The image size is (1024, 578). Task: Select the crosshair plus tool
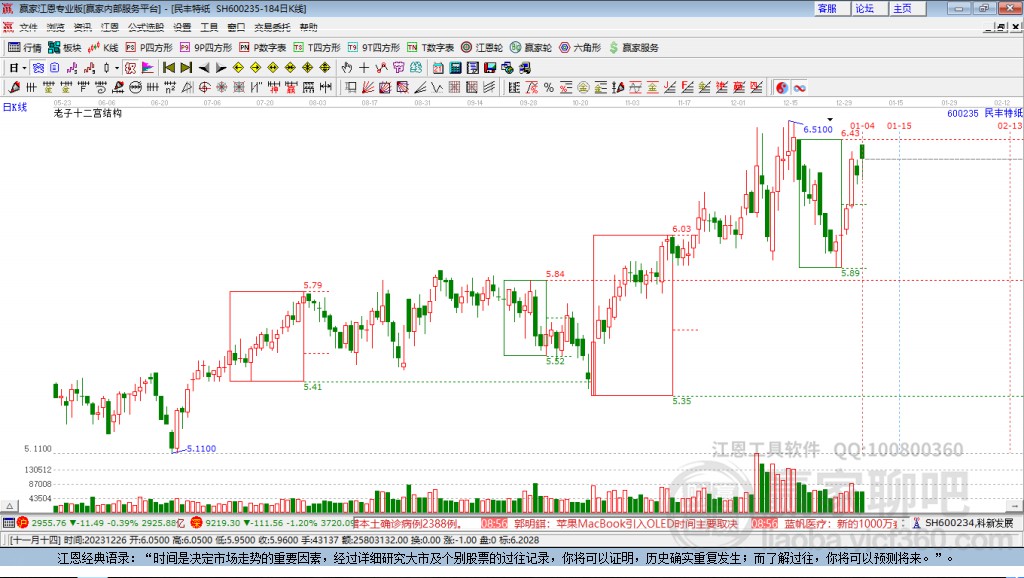click(x=364, y=67)
